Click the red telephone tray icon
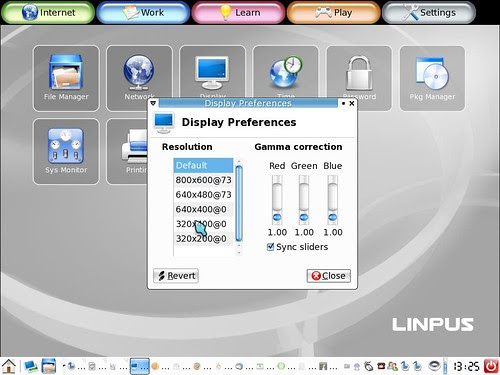Image resolution: width=500 pixels, height=375 pixels. pyautogui.click(x=381, y=366)
